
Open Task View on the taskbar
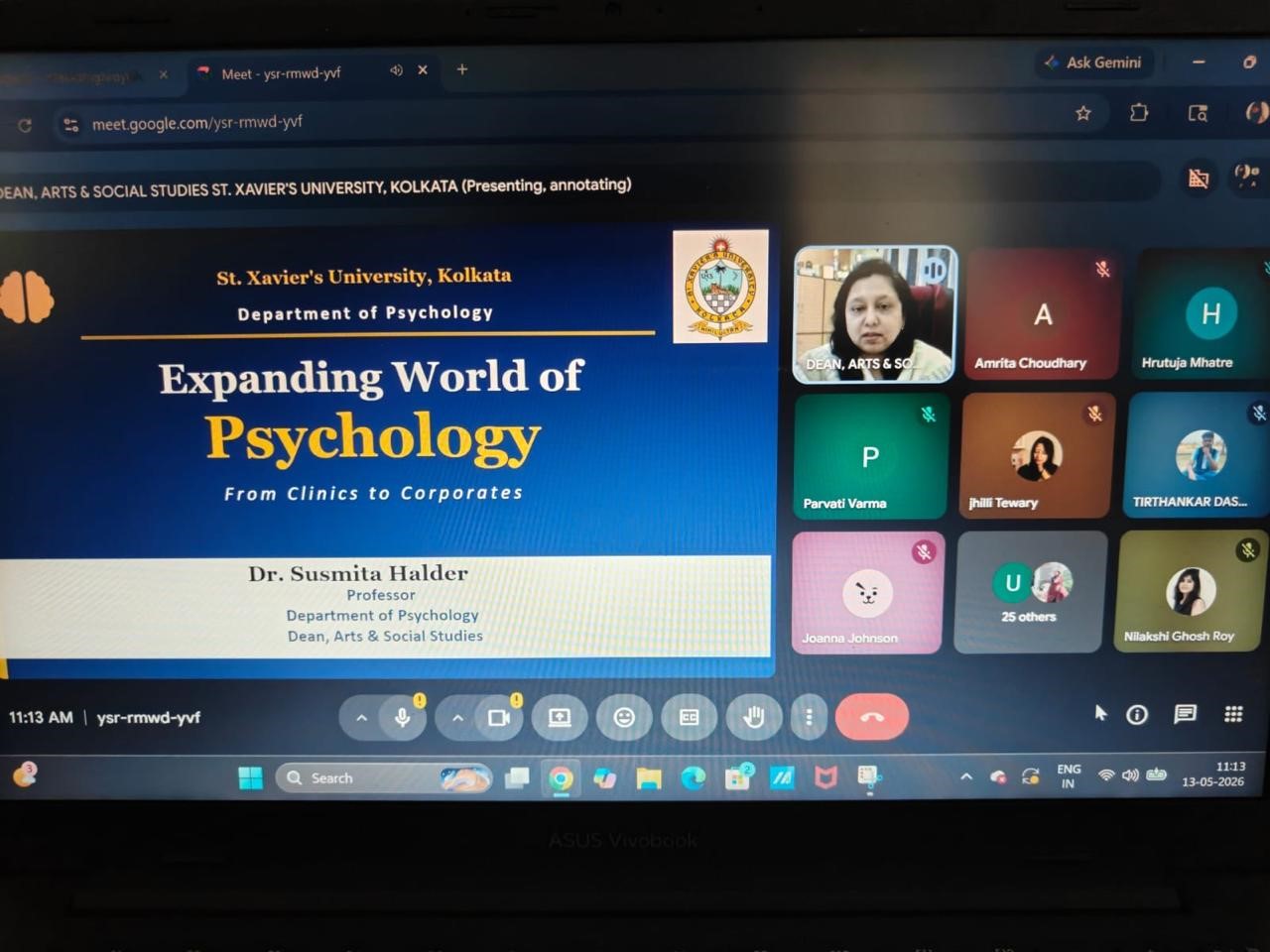pos(517,778)
